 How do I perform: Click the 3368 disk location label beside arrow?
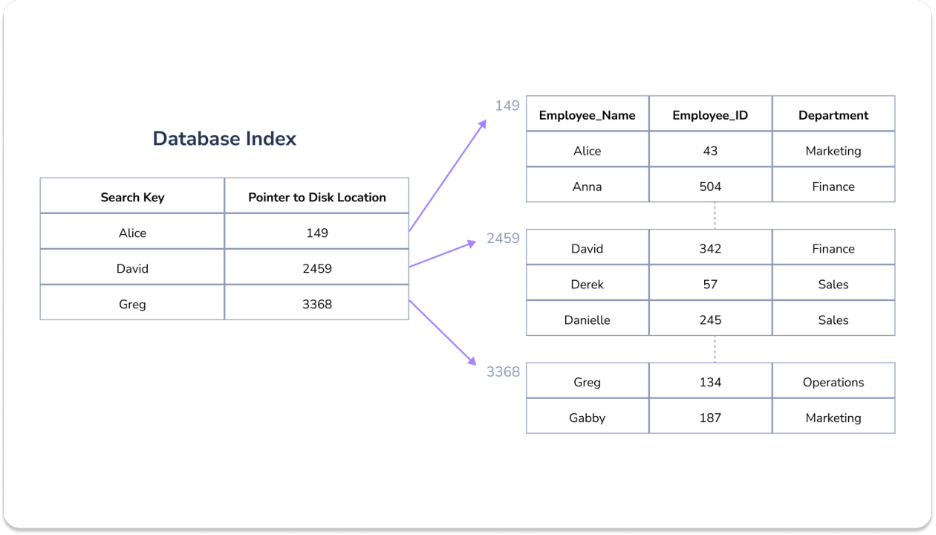click(503, 372)
